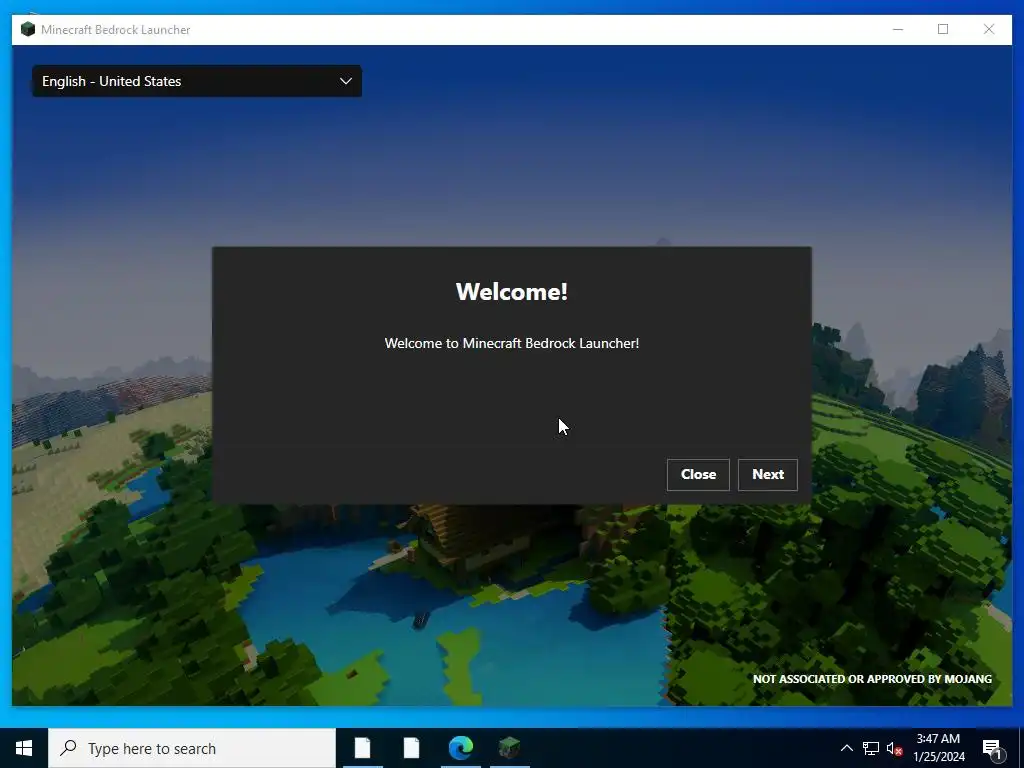The image size is (1024, 768).
Task: Minimize the Minecraft Bedrock Launcher window
Action: tap(898, 29)
